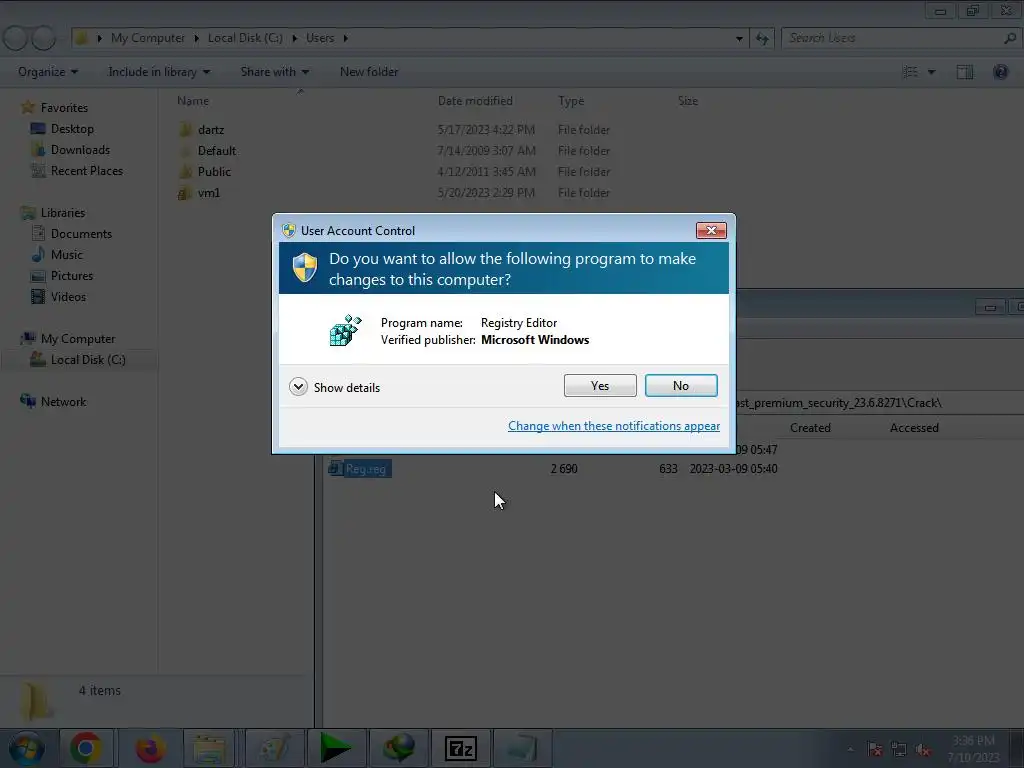
Task: Click the Explorer Help icon
Action: click(x=1000, y=72)
